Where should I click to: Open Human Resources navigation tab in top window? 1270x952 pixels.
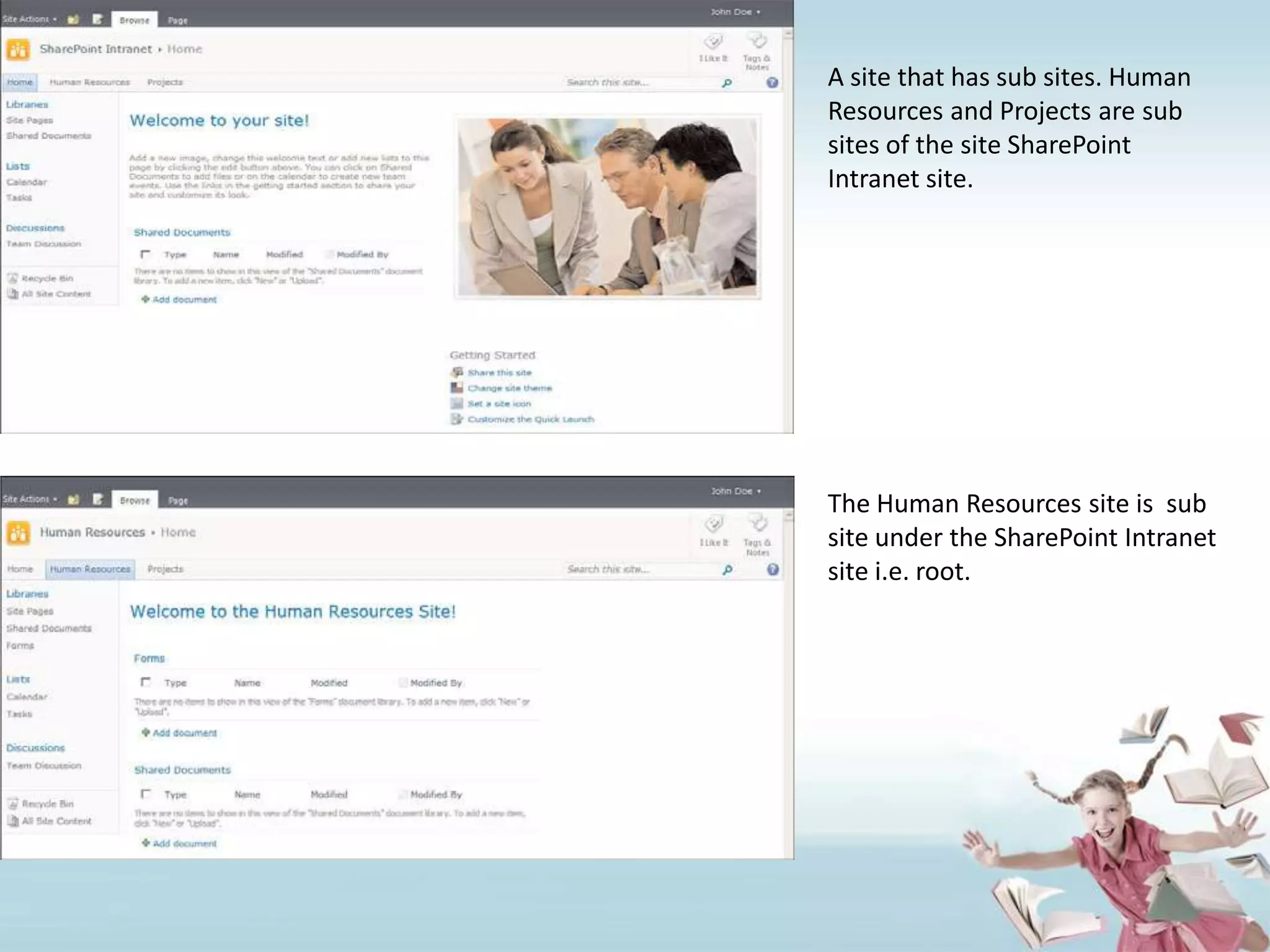(89, 82)
